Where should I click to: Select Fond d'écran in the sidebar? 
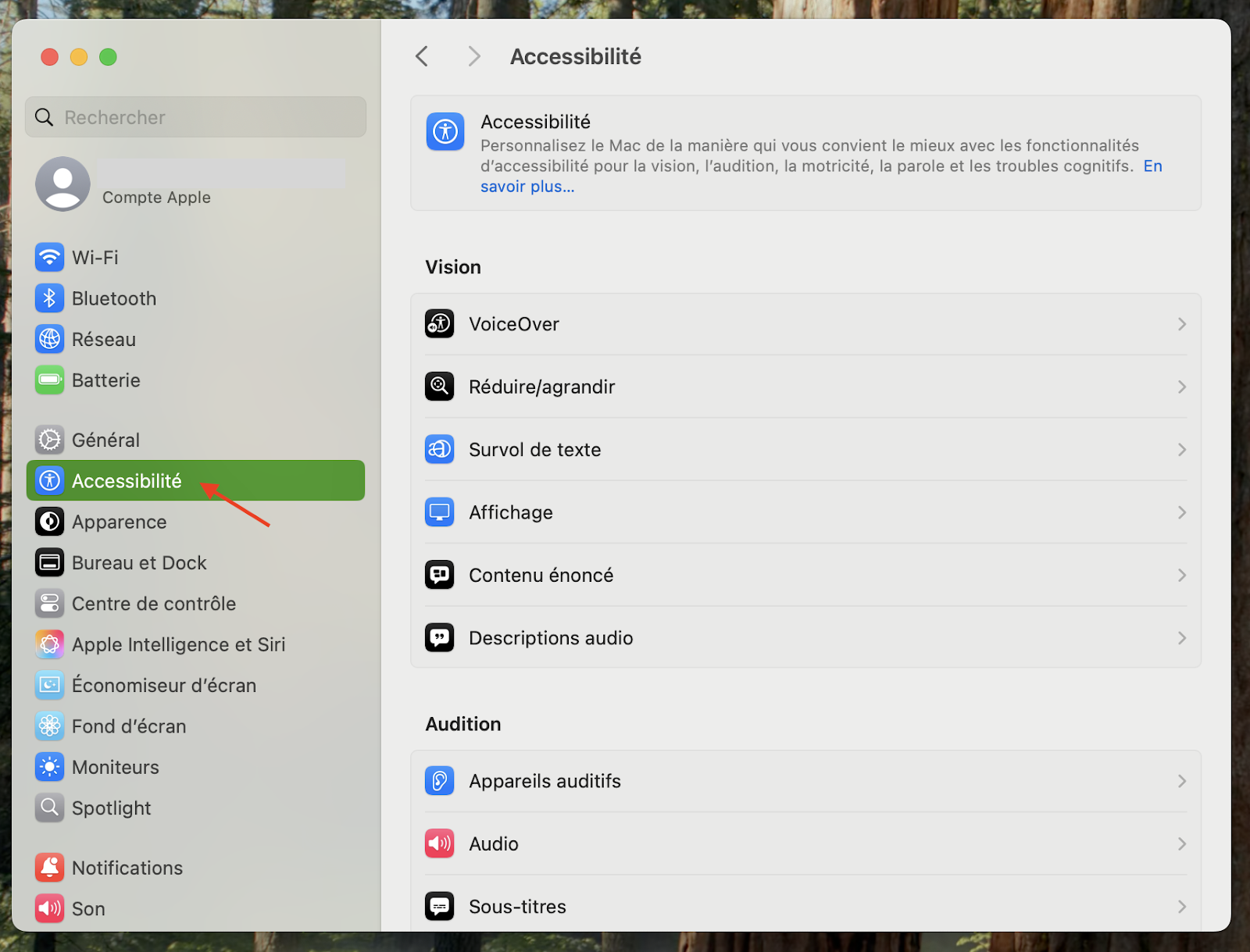(x=127, y=726)
